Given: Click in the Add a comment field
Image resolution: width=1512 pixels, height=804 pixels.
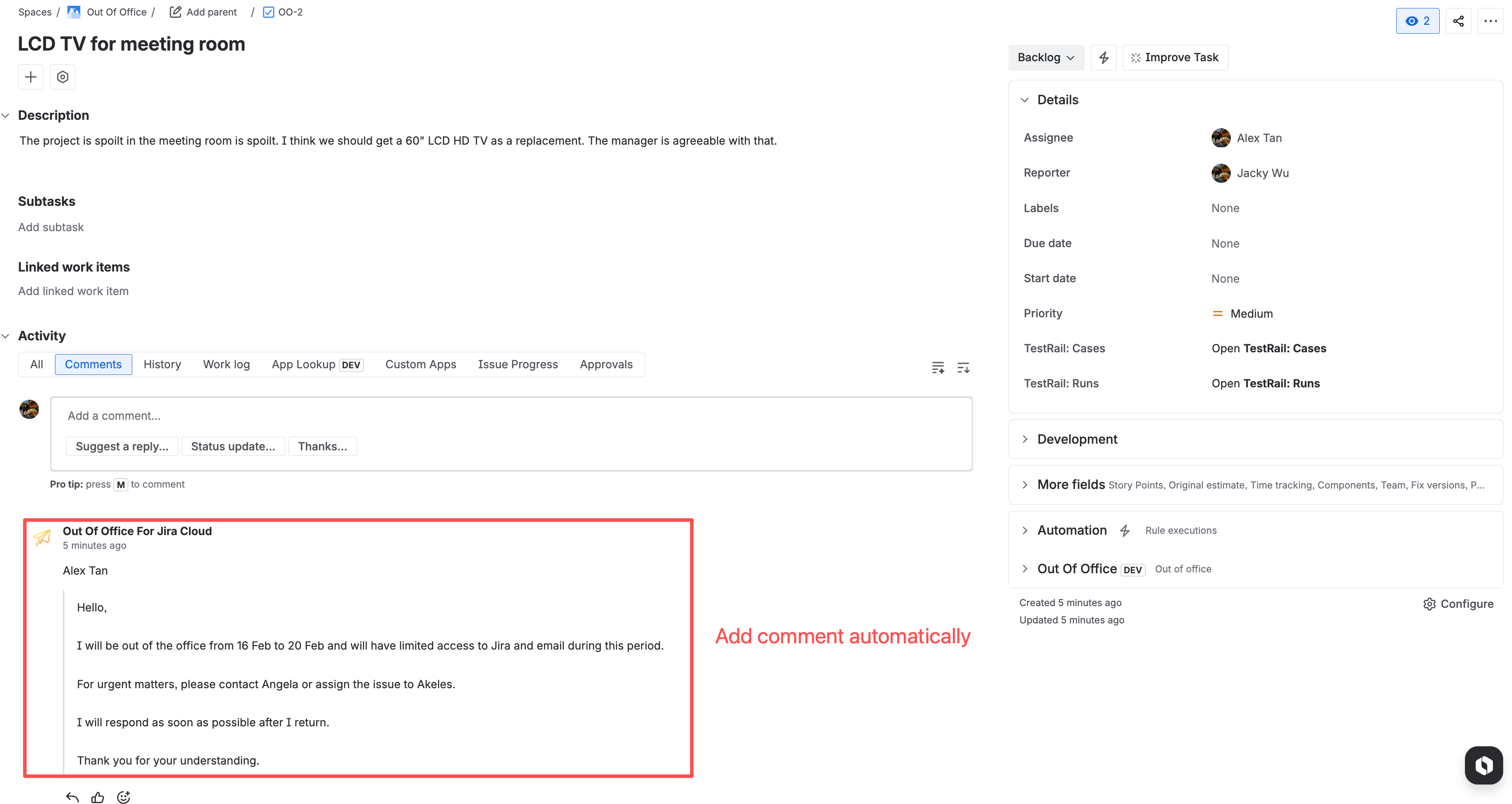Looking at the screenshot, I should coord(511,415).
